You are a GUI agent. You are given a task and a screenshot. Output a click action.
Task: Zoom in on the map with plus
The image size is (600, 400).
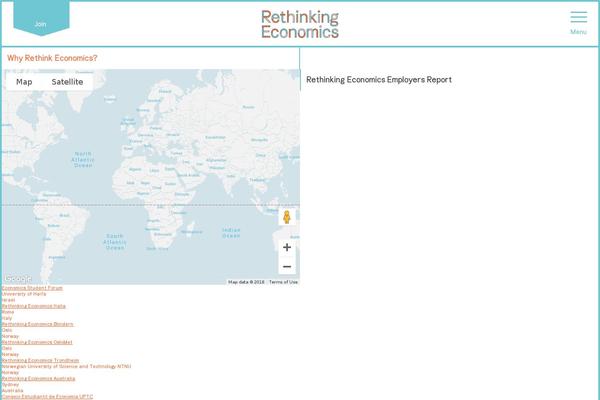point(287,247)
